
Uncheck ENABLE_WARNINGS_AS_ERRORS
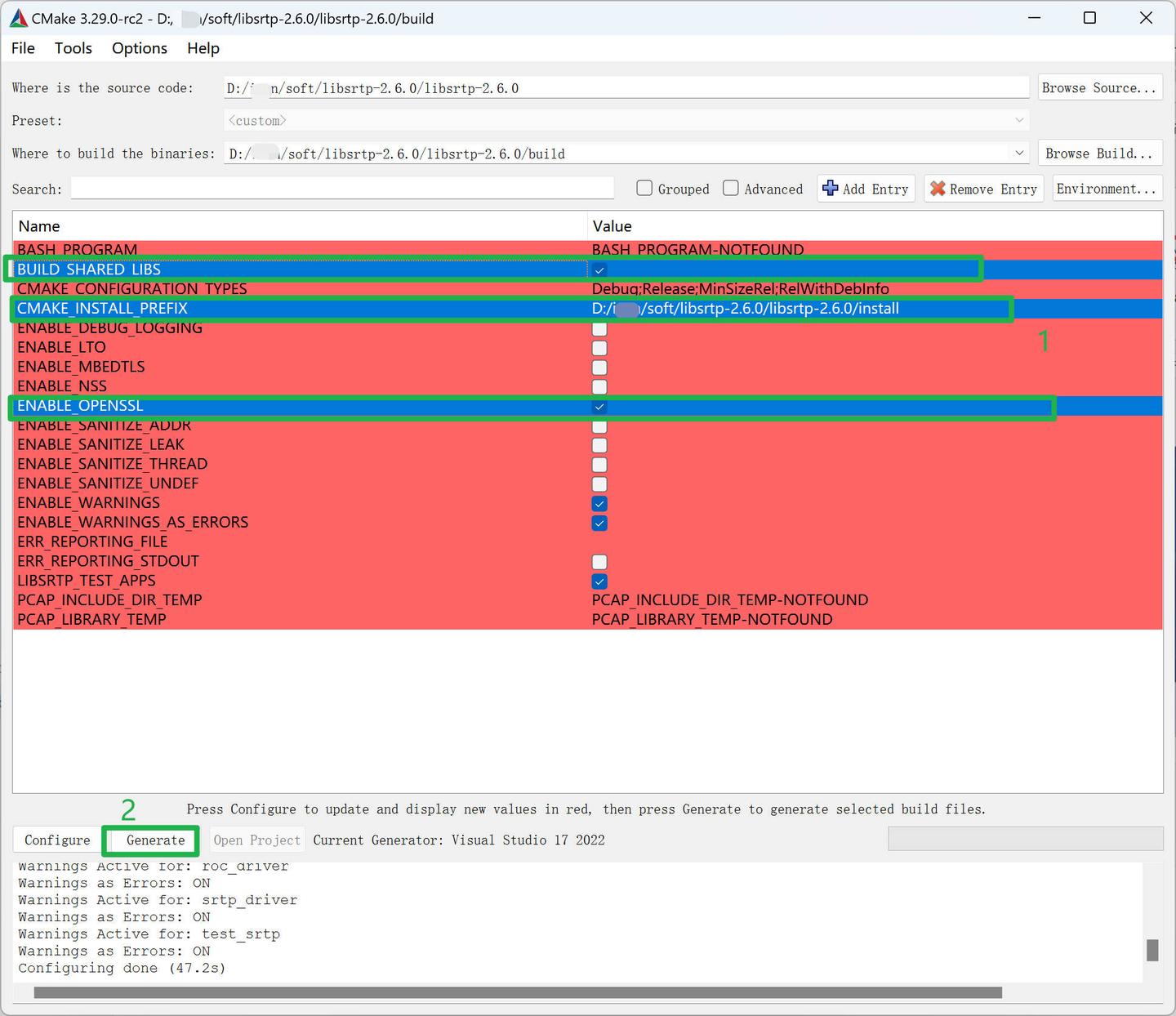pyautogui.click(x=599, y=523)
